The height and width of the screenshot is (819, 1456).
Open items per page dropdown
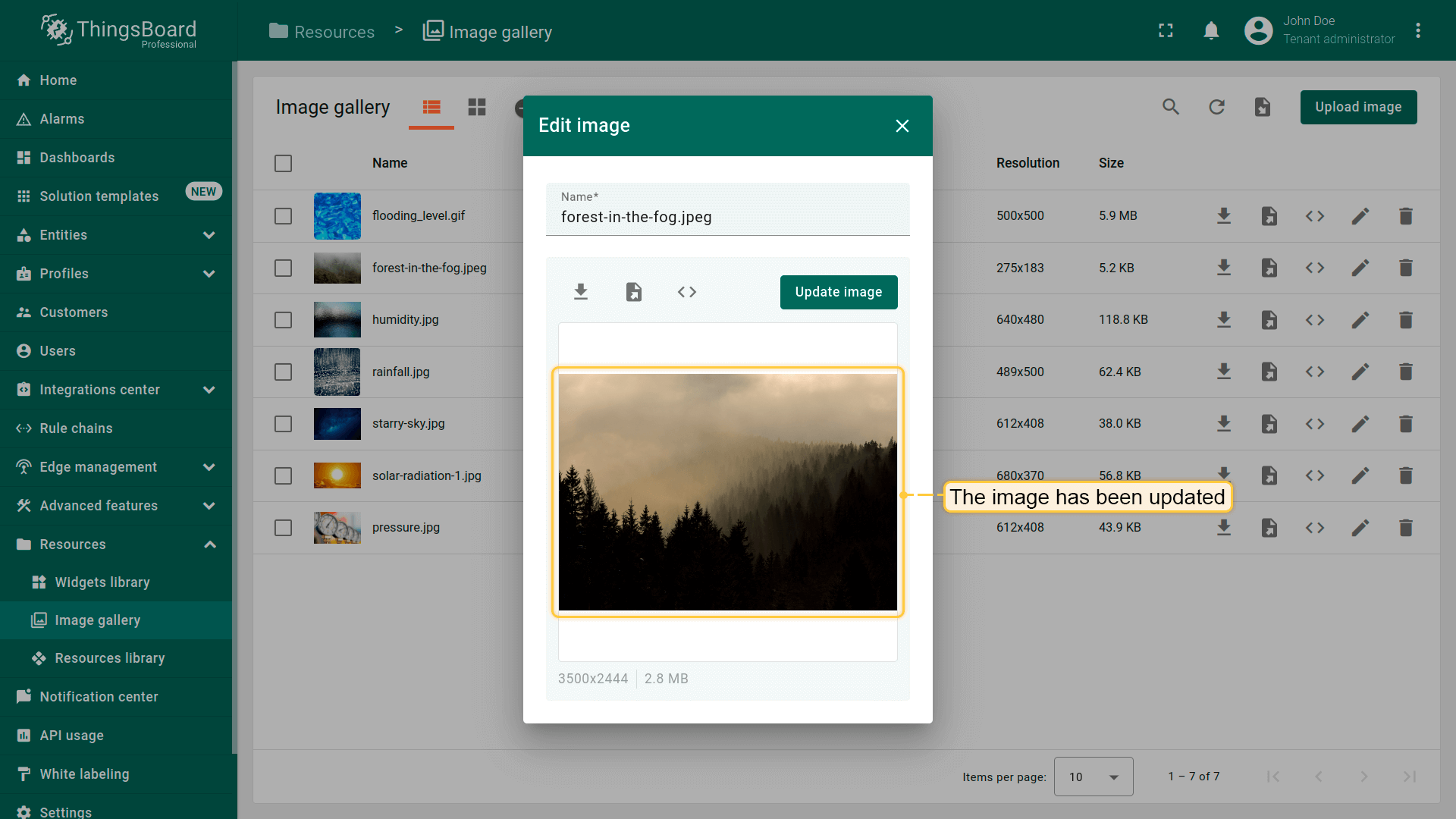coord(1093,777)
